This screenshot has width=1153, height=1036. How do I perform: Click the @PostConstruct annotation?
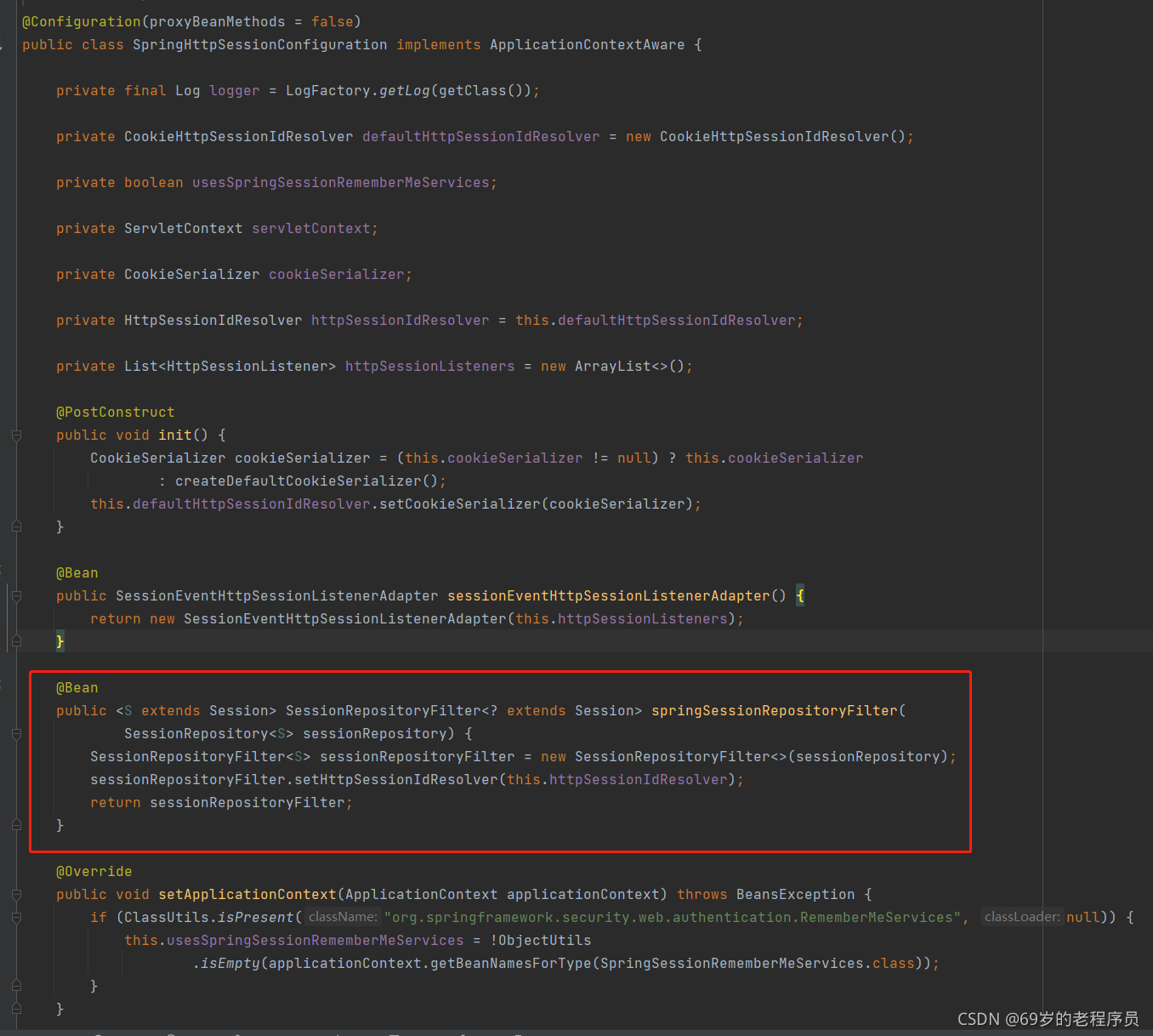click(x=115, y=413)
